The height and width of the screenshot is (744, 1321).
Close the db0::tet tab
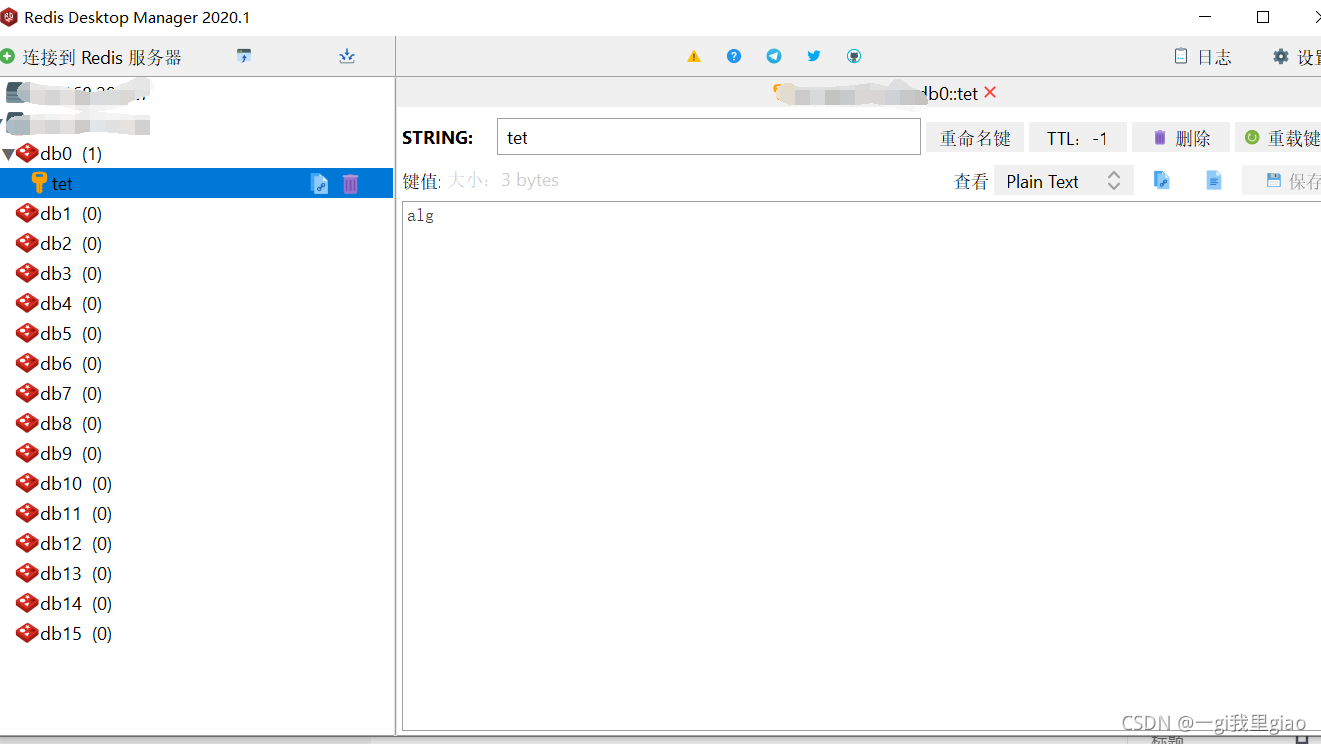[x=990, y=92]
